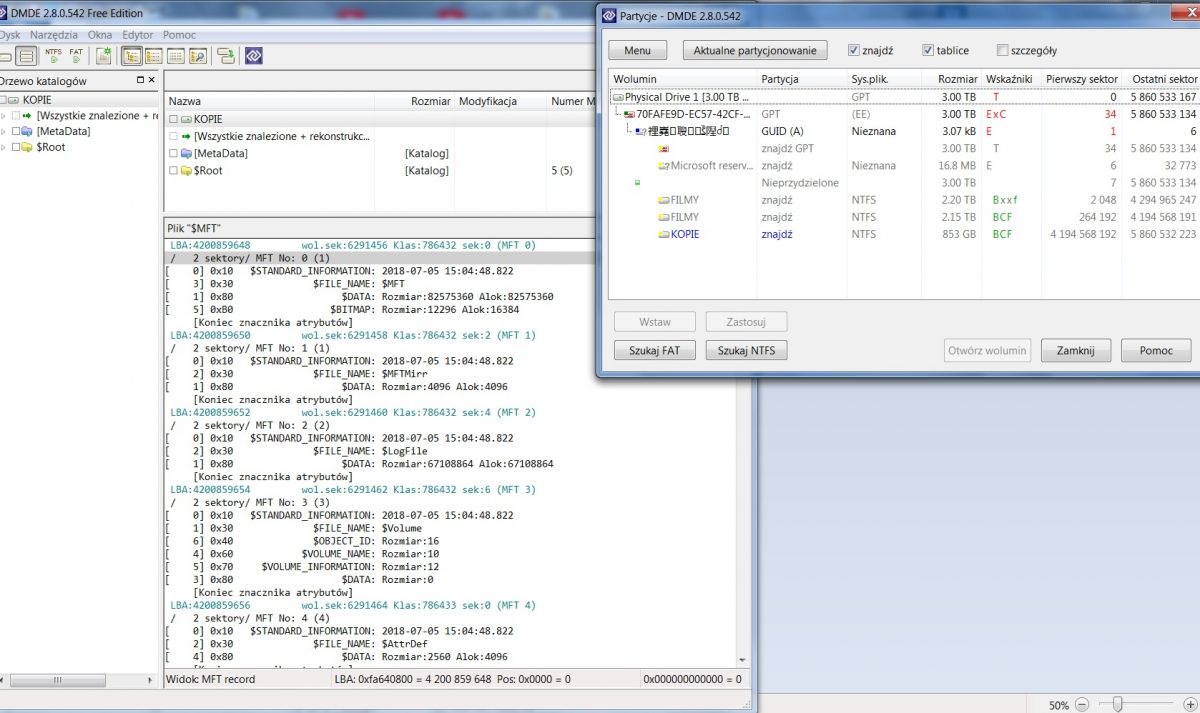Select the first FILMY 2.20 TB partition row
1200x713 pixels.
904,200
